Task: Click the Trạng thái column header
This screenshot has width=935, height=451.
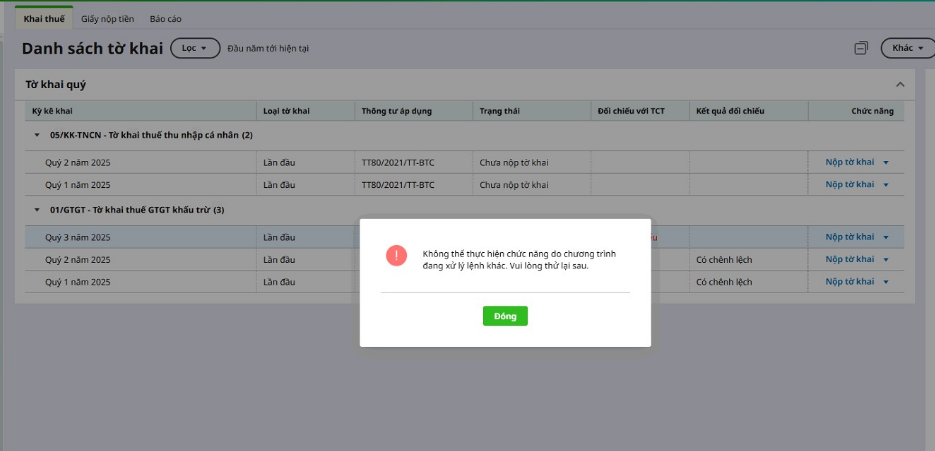Action: point(499,111)
